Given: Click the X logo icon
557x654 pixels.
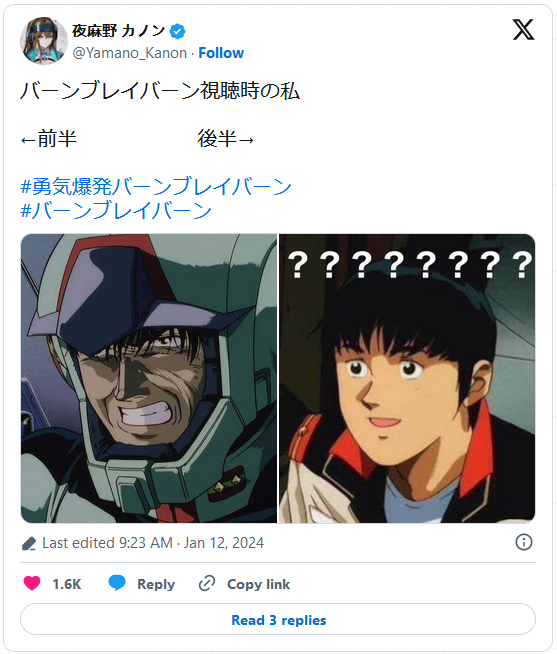Looking at the screenshot, I should [x=523, y=30].
